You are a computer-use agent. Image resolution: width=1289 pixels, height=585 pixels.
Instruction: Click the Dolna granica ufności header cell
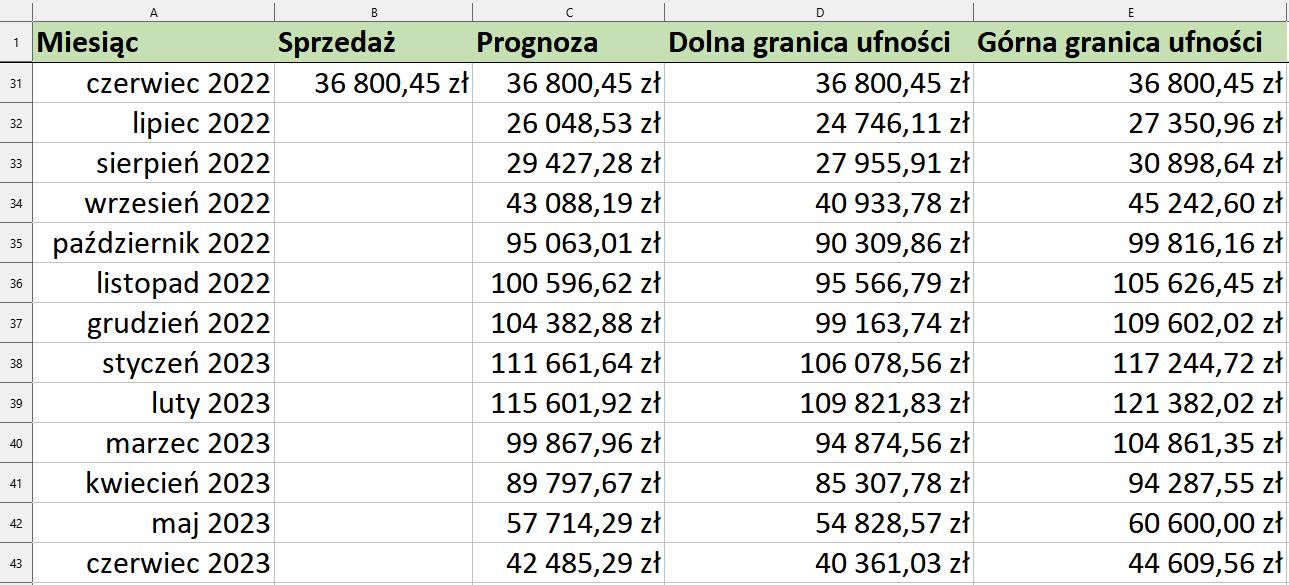point(818,43)
